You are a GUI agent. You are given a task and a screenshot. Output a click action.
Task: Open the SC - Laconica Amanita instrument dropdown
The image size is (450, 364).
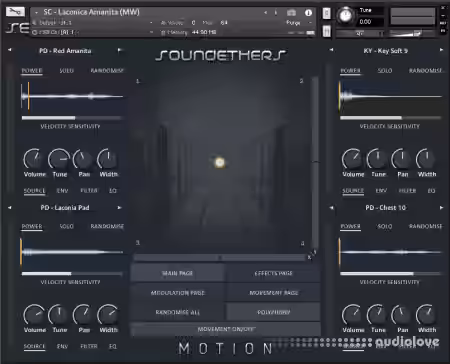coord(36,12)
